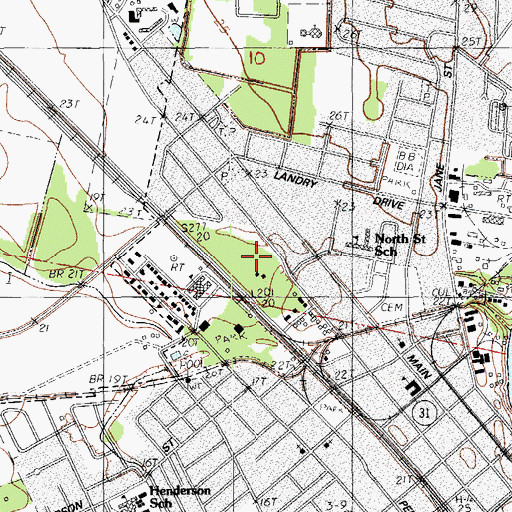Select the Henderson Sch label
The height and width of the screenshot is (512, 512).
[x=180, y=496]
